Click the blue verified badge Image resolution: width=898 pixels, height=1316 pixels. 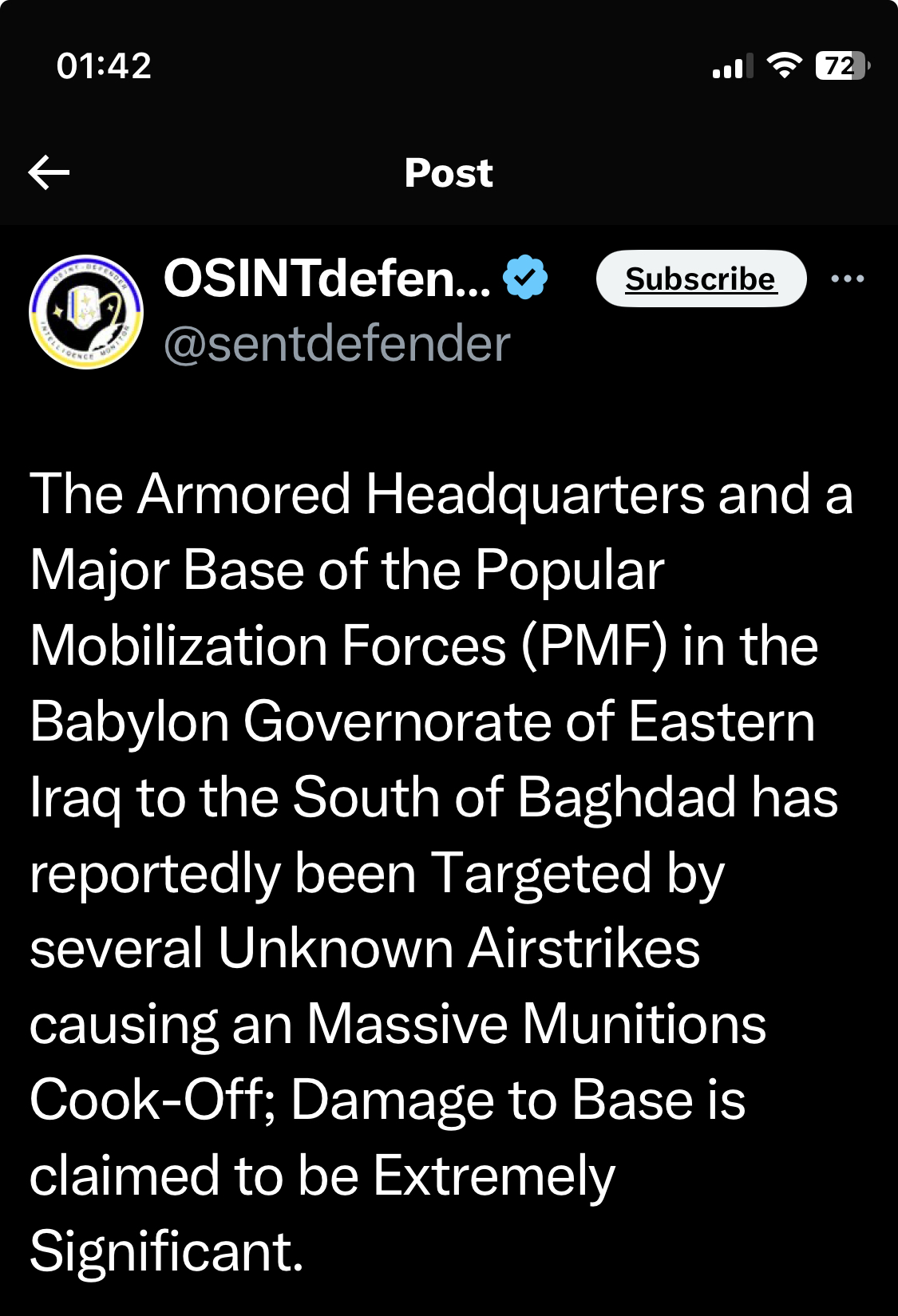pyautogui.click(x=525, y=277)
